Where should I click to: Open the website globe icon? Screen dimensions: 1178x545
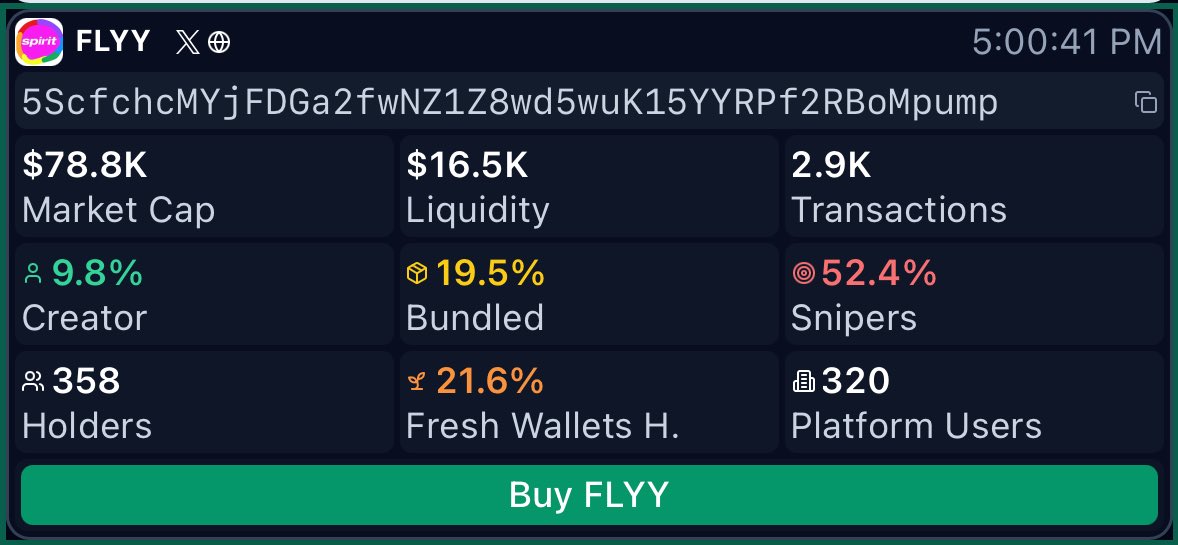[x=219, y=42]
